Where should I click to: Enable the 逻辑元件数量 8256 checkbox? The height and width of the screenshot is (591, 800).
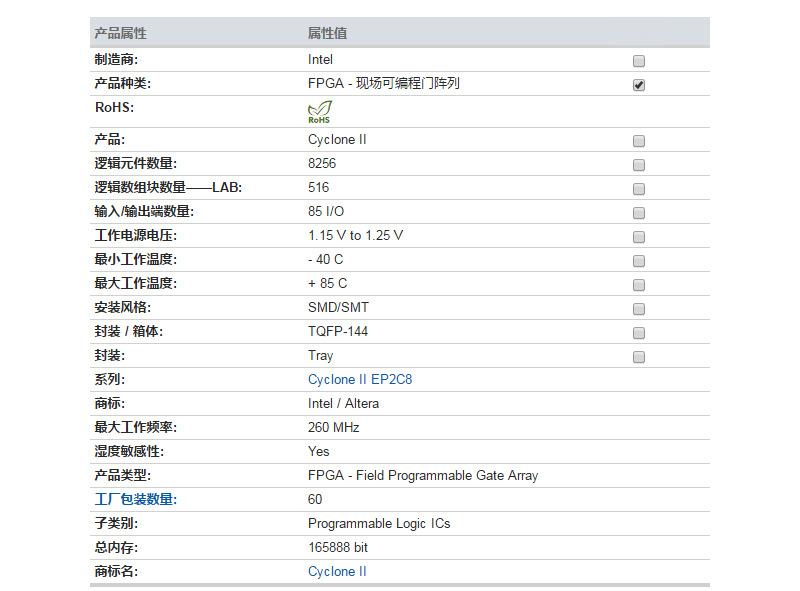coord(639,165)
